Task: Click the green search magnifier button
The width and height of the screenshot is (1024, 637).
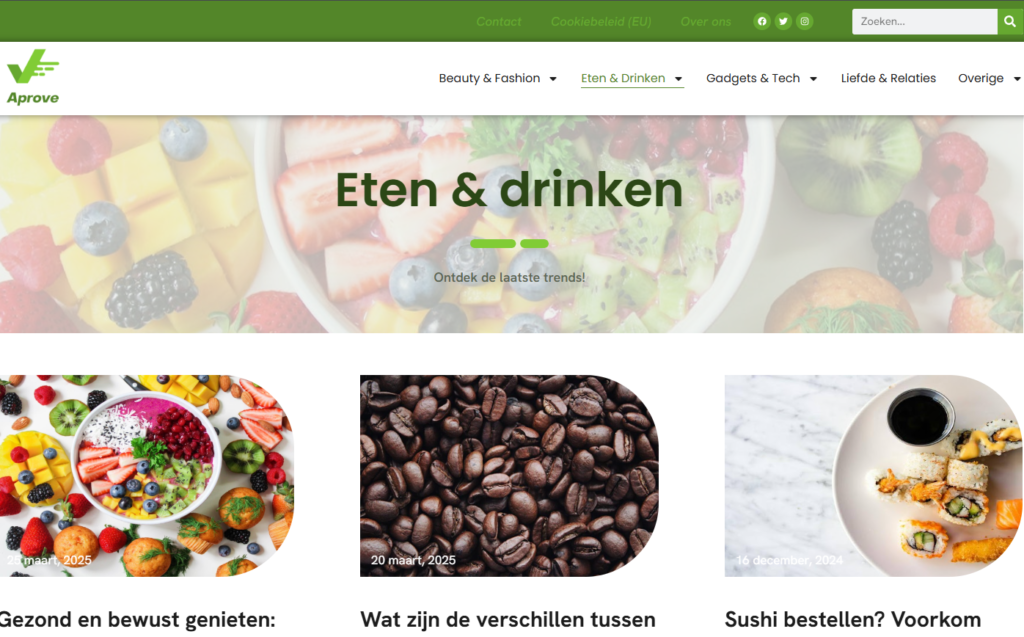Action: (1010, 22)
